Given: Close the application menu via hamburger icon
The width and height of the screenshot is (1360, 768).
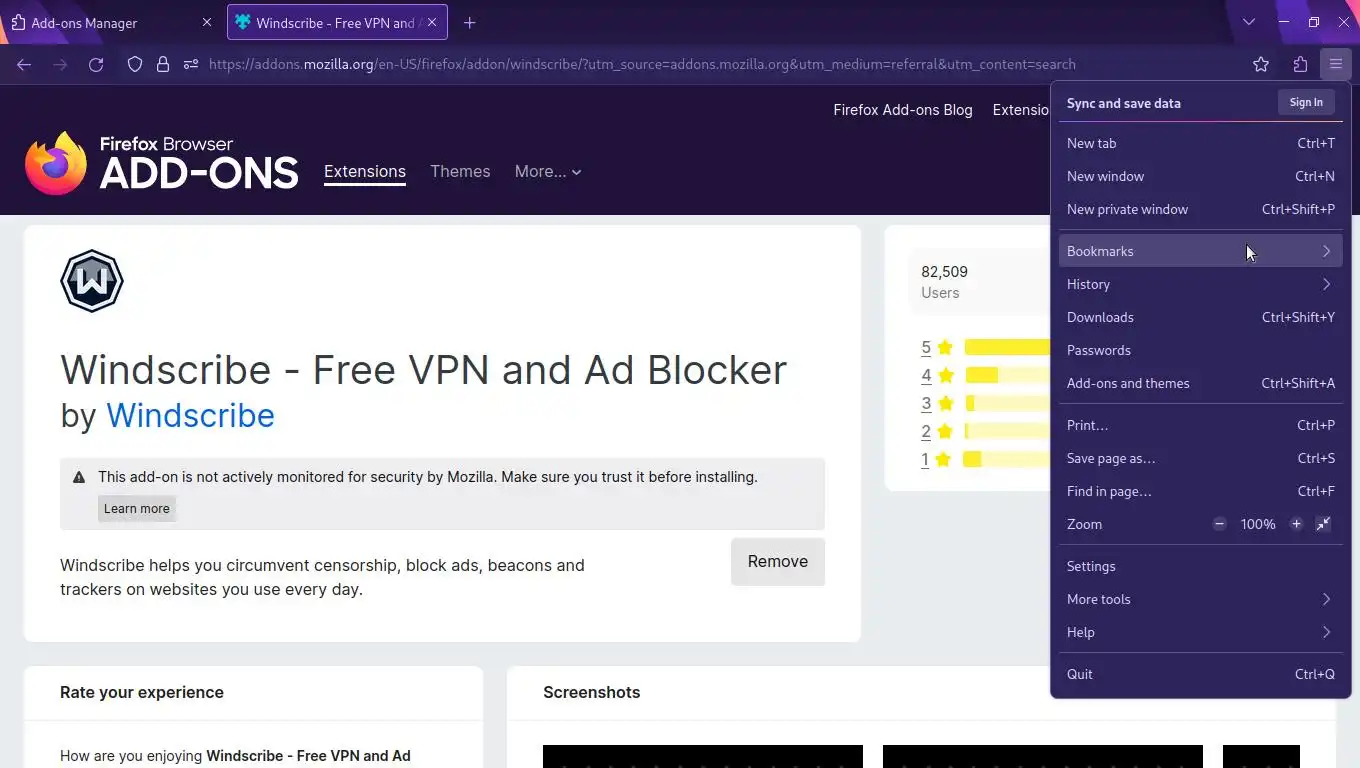Looking at the screenshot, I should coord(1336,64).
